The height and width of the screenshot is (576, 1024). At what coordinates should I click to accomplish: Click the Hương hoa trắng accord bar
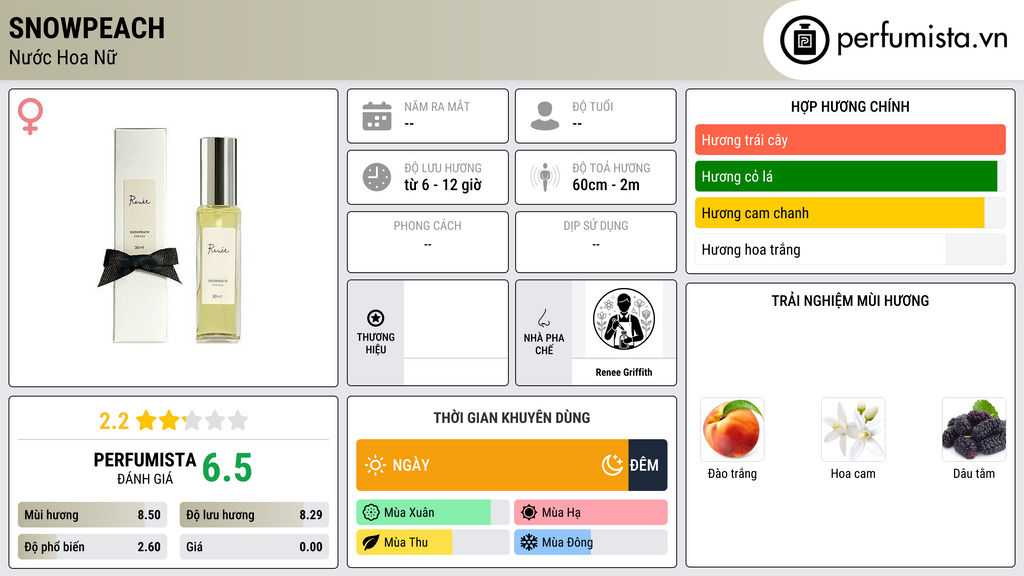click(850, 249)
